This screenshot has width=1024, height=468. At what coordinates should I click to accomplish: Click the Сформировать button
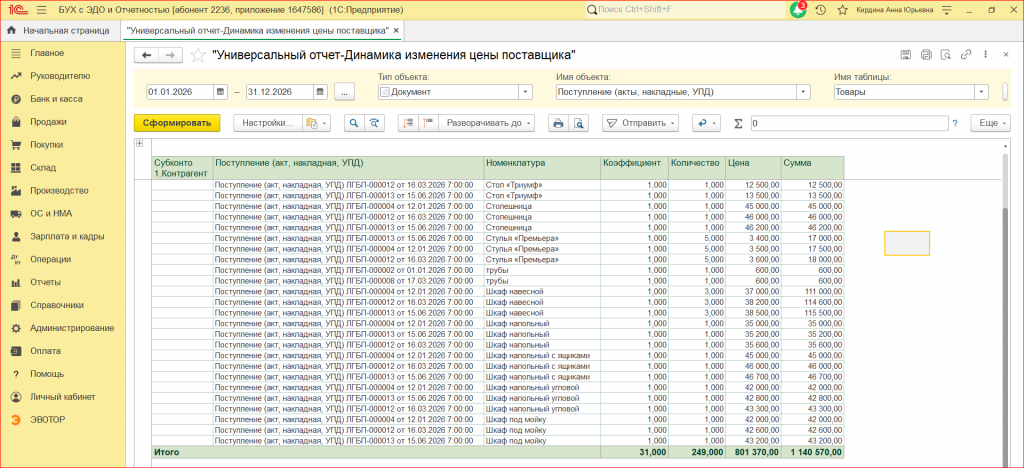pos(177,123)
